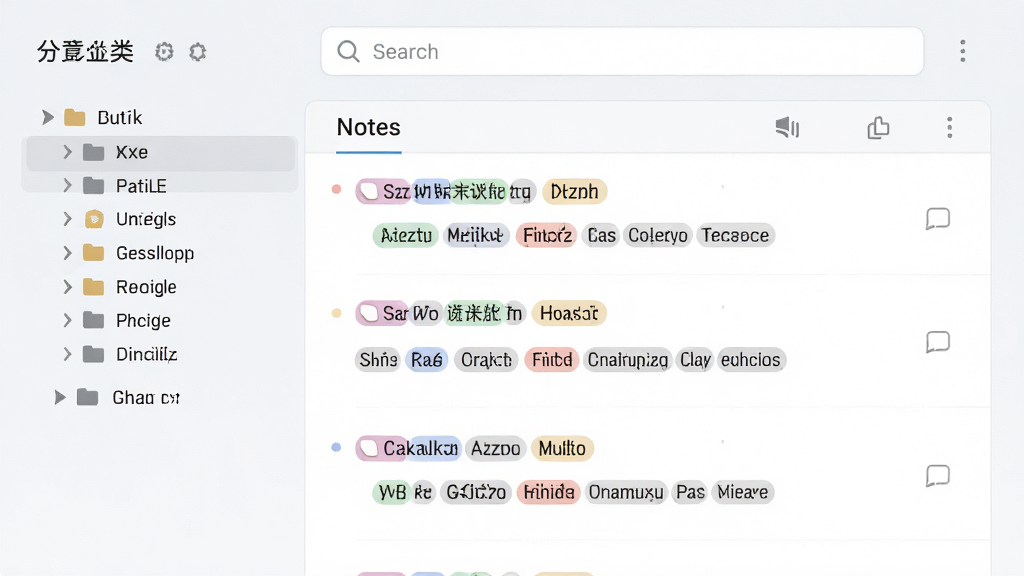Expand the Gessllopp folder chevron
This screenshot has height=576, width=1024.
67,253
